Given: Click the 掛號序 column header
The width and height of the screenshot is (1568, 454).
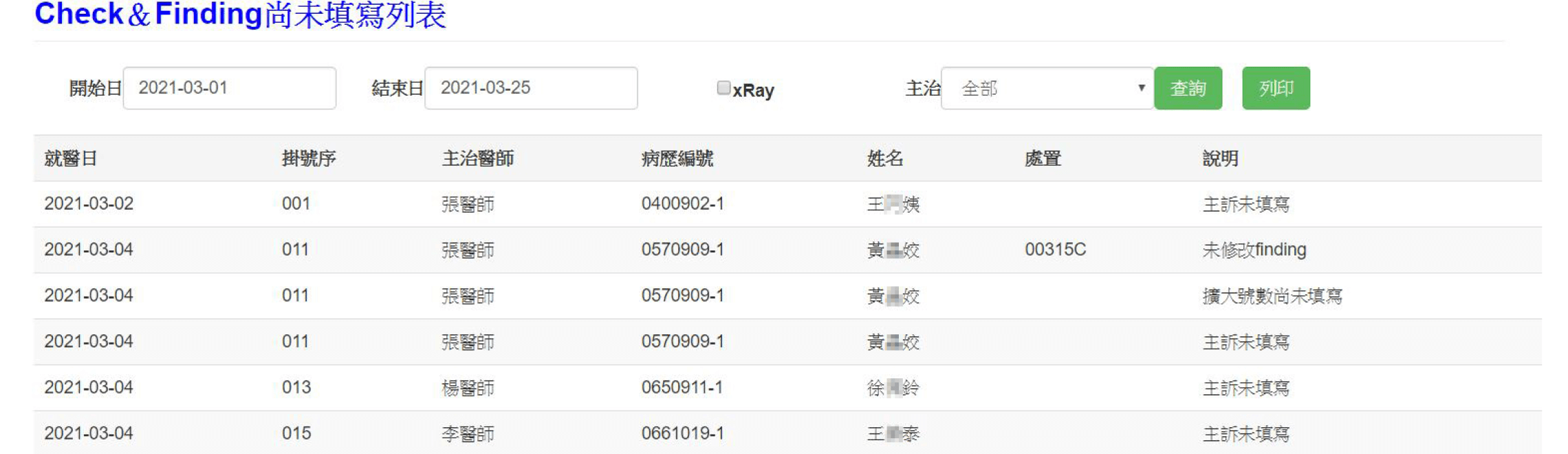Looking at the screenshot, I should click(x=309, y=159).
